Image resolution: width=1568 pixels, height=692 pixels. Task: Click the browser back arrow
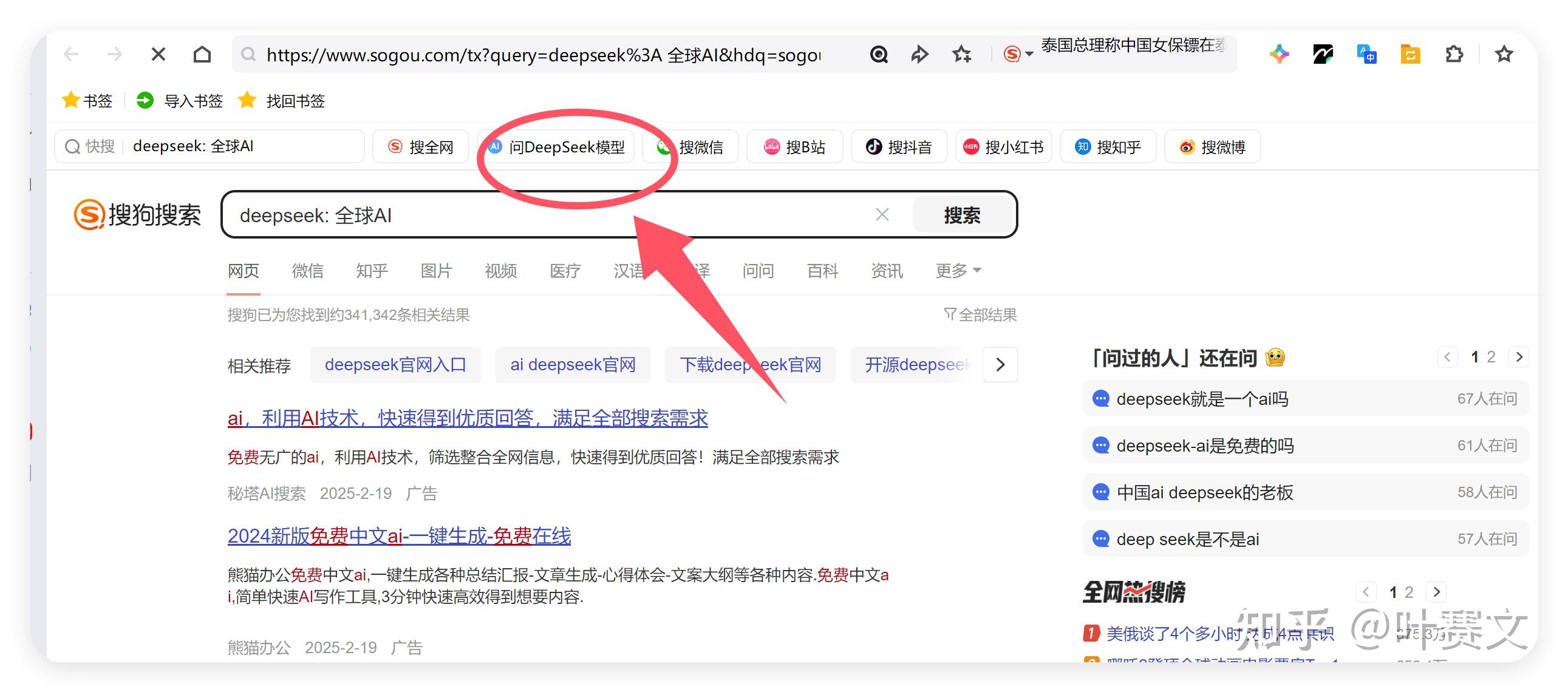tap(71, 55)
